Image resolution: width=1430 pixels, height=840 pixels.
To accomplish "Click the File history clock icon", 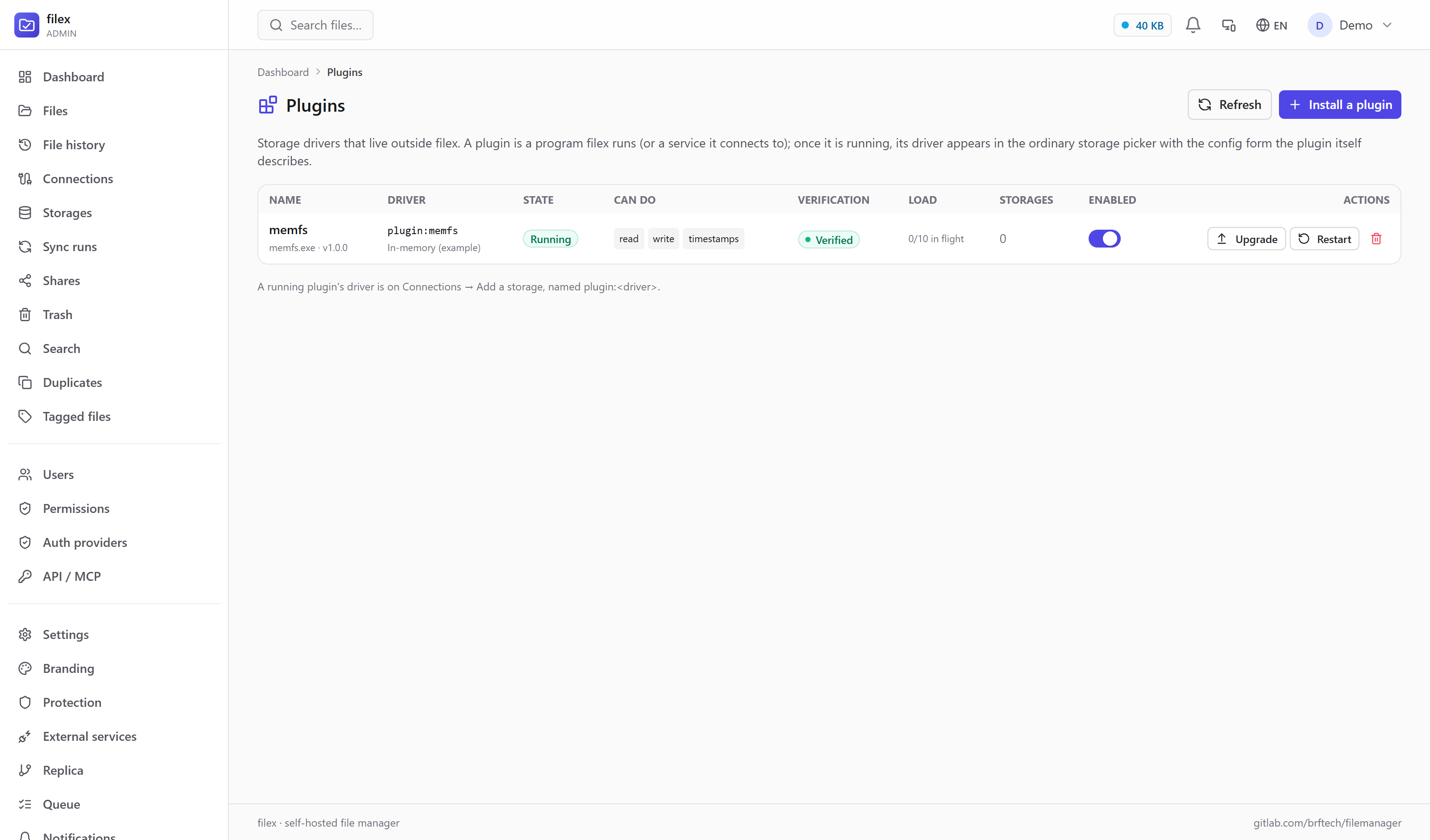I will pos(25,145).
